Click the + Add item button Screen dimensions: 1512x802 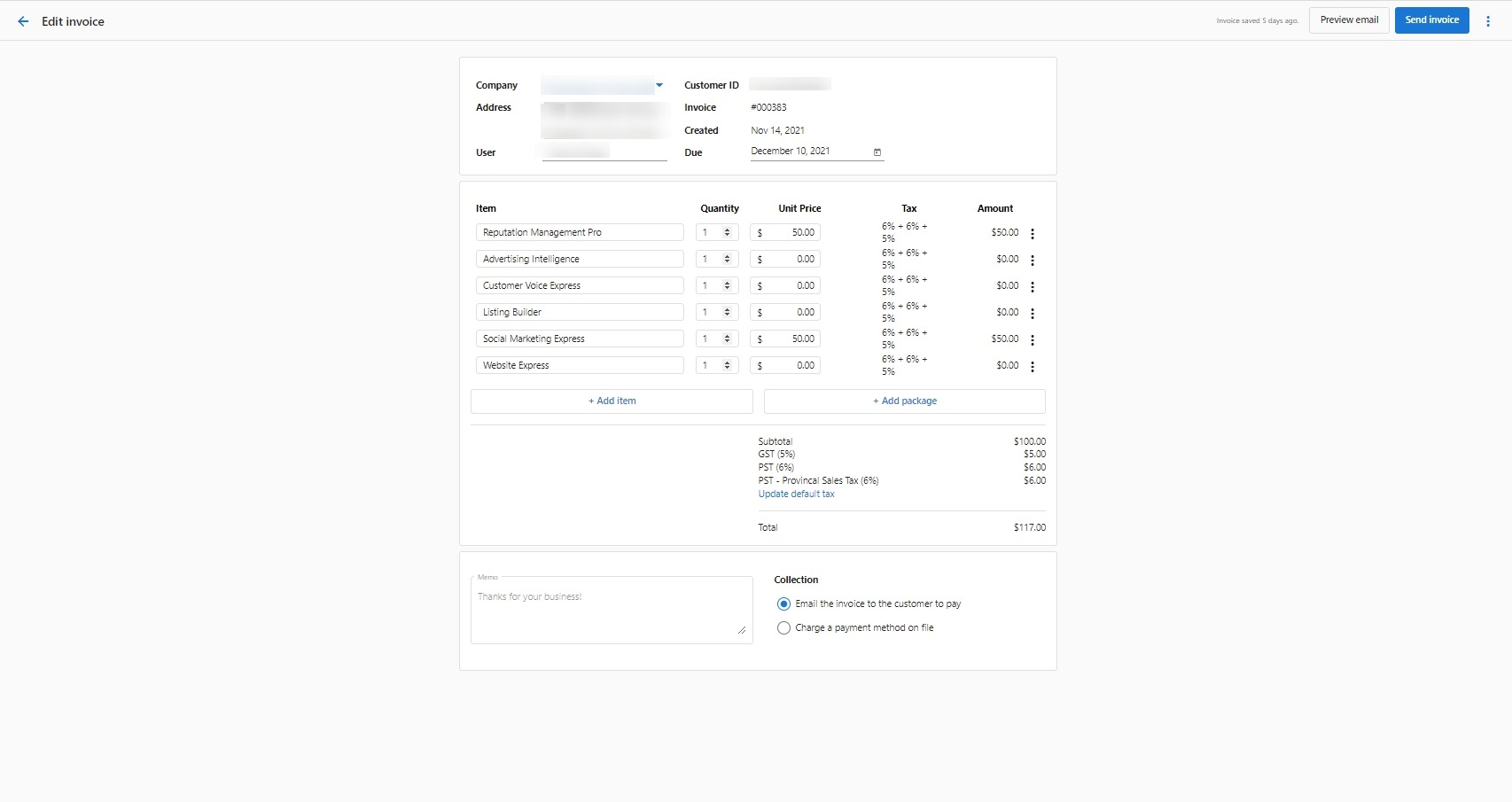(612, 401)
